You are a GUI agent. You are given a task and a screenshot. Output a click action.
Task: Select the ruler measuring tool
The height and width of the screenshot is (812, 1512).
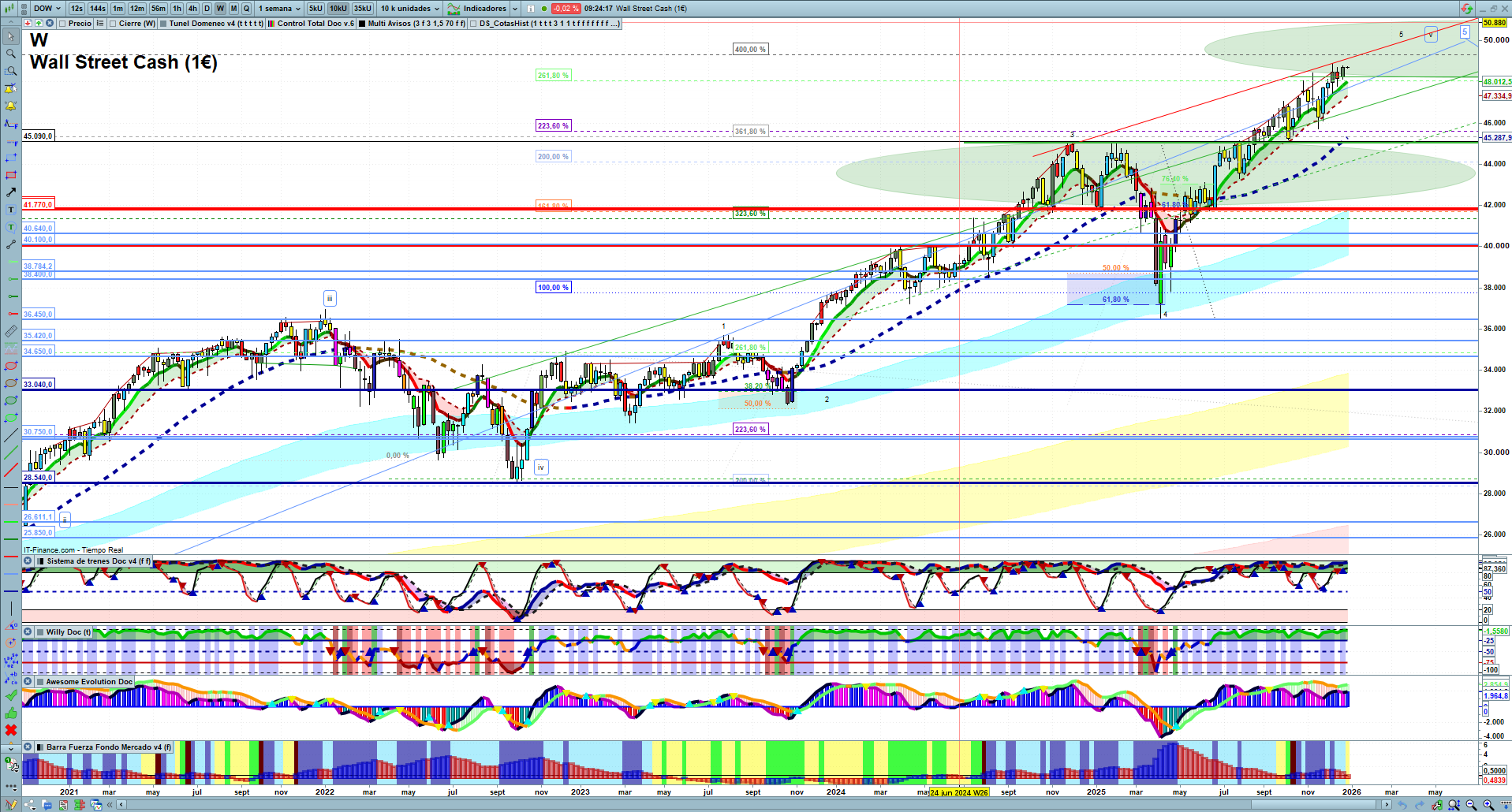11,331
